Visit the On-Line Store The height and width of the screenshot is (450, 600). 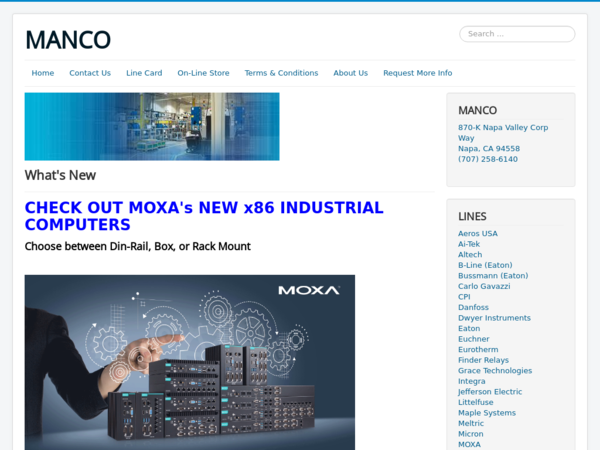pyautogui.click(x=203, y=73)
